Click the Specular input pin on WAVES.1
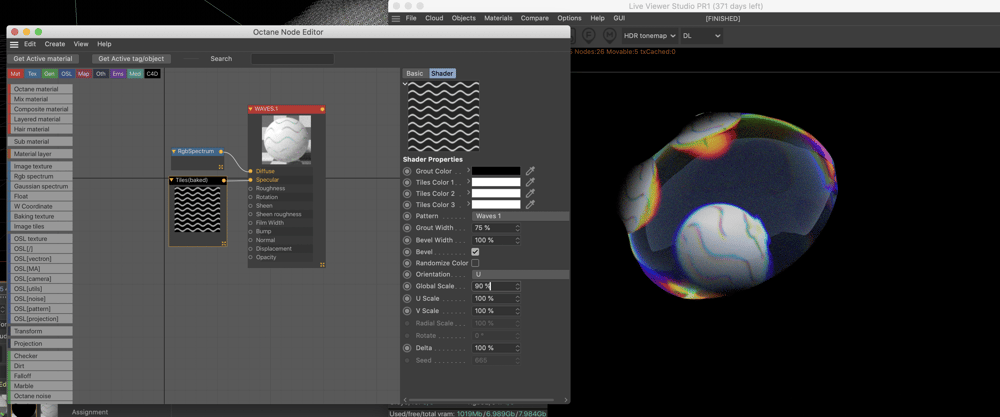 [x=251, y=180]
